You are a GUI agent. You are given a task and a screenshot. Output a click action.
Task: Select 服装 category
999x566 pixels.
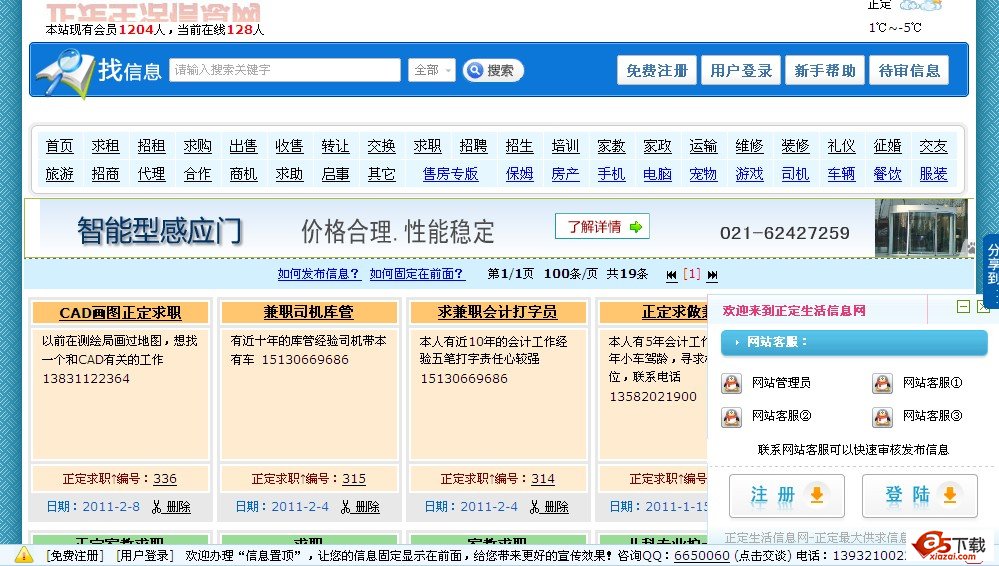pyautogui.click(x=933, y=174)
